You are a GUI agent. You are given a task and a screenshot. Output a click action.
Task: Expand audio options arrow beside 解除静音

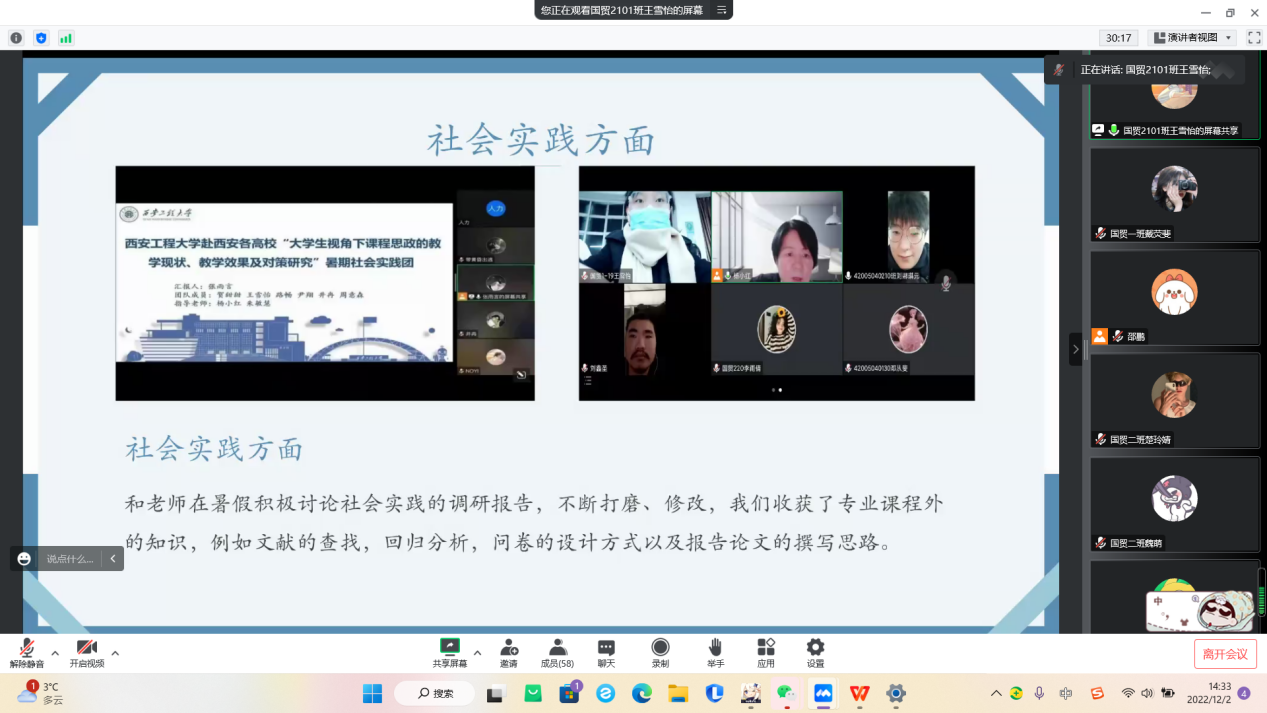55,653
